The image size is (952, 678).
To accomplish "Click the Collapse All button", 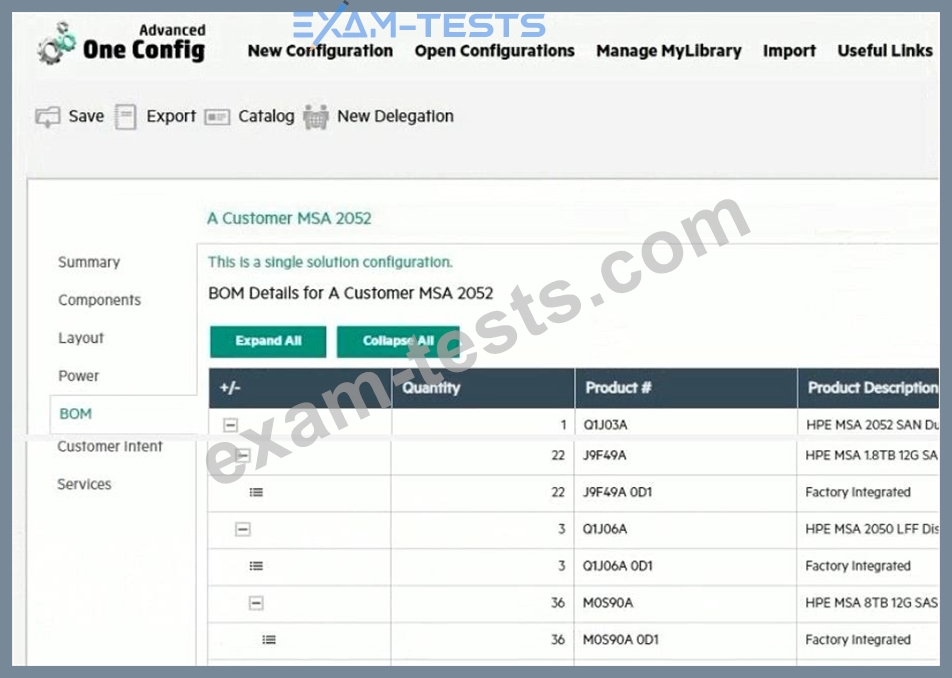I will 398,341.
